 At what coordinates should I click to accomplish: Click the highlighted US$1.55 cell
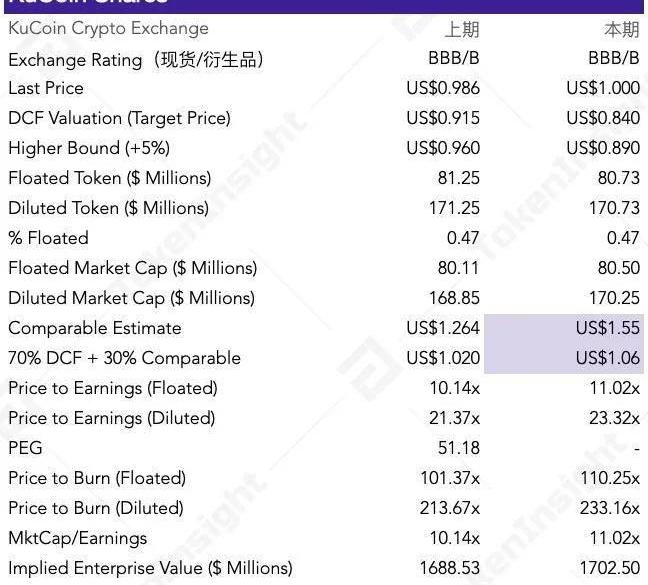pyautogui.click(x=607, y=328)
